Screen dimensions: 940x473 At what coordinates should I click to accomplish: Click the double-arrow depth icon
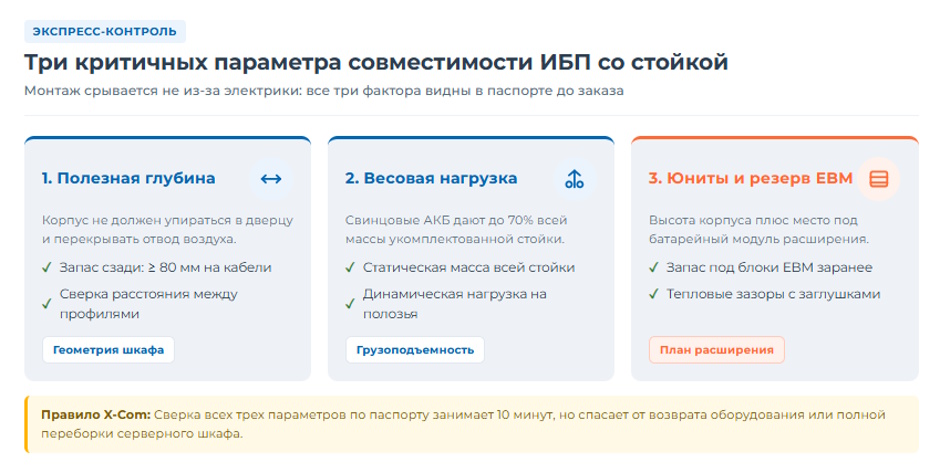[271, 179]
